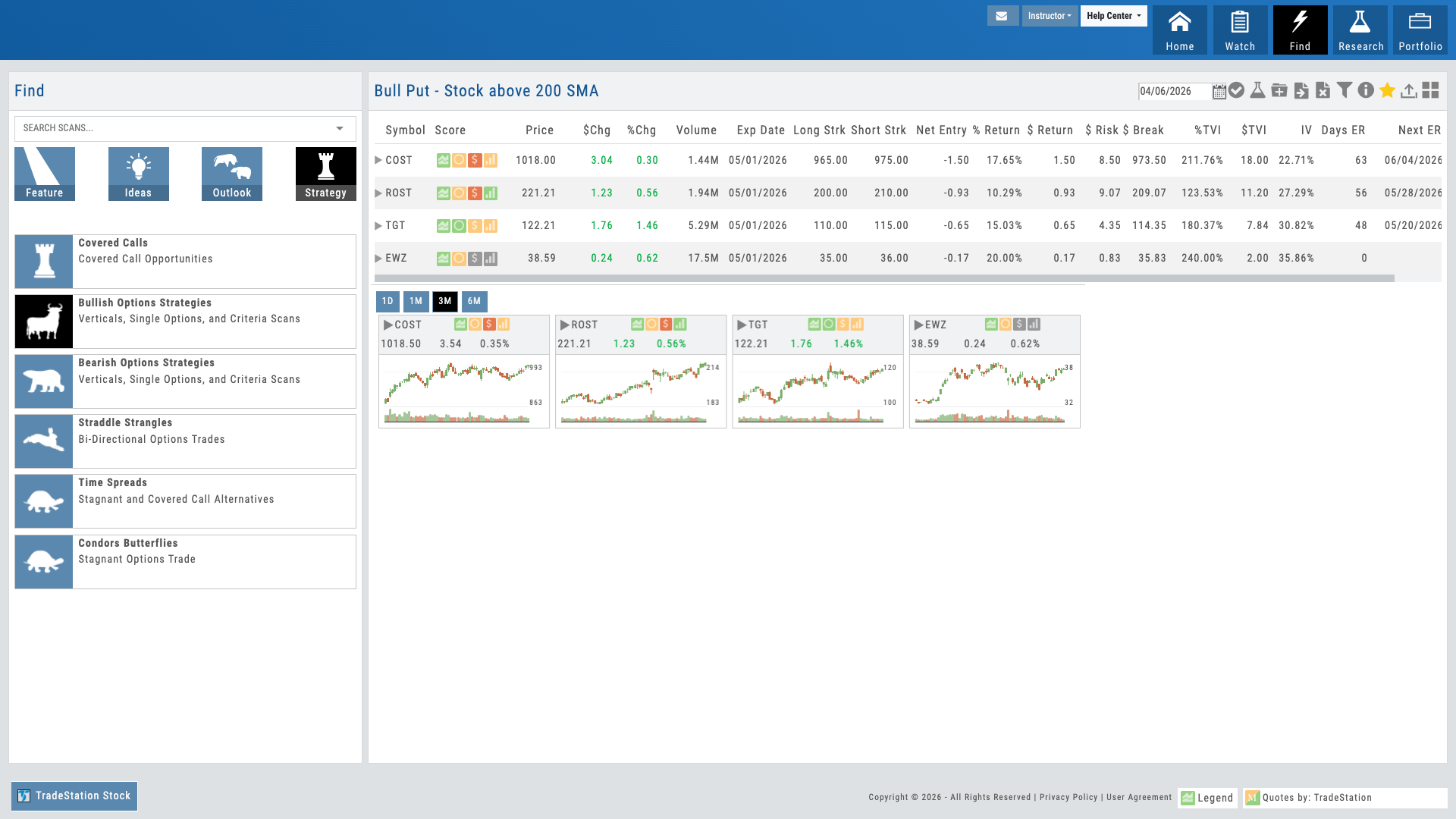Open the calendar date picker icon

click(1219, 92)
